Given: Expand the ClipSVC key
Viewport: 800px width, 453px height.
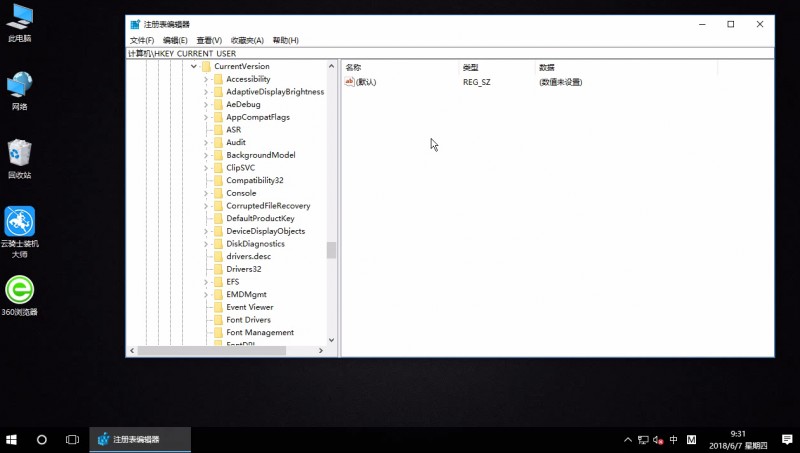Looking at the screenshot, I should (x=206, y=168).
